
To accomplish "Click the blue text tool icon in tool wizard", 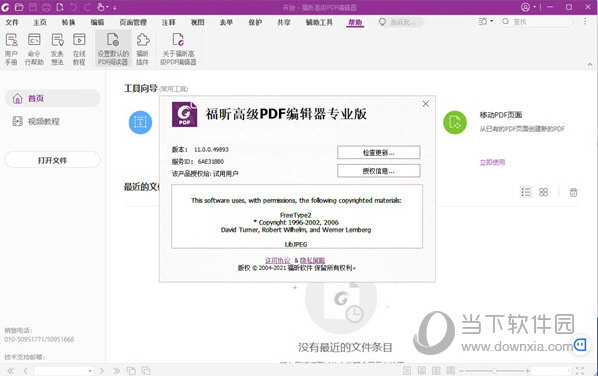I will tap(140, 122).
